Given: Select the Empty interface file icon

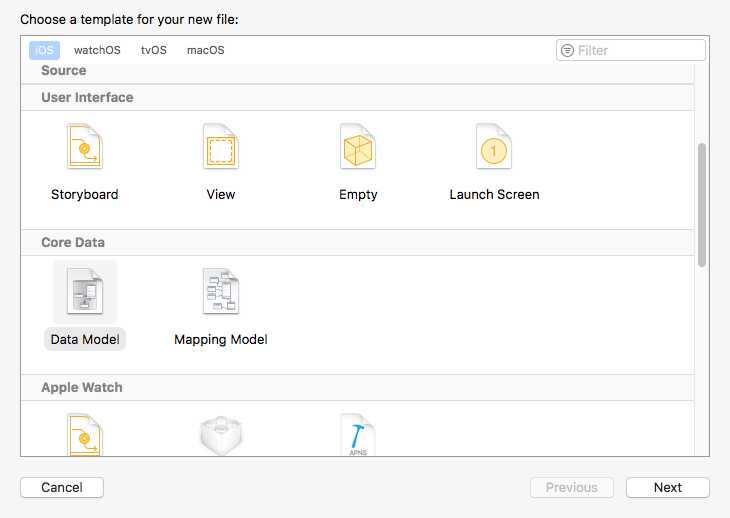Looking at the screenshot, I should click(x=358, y=146).
